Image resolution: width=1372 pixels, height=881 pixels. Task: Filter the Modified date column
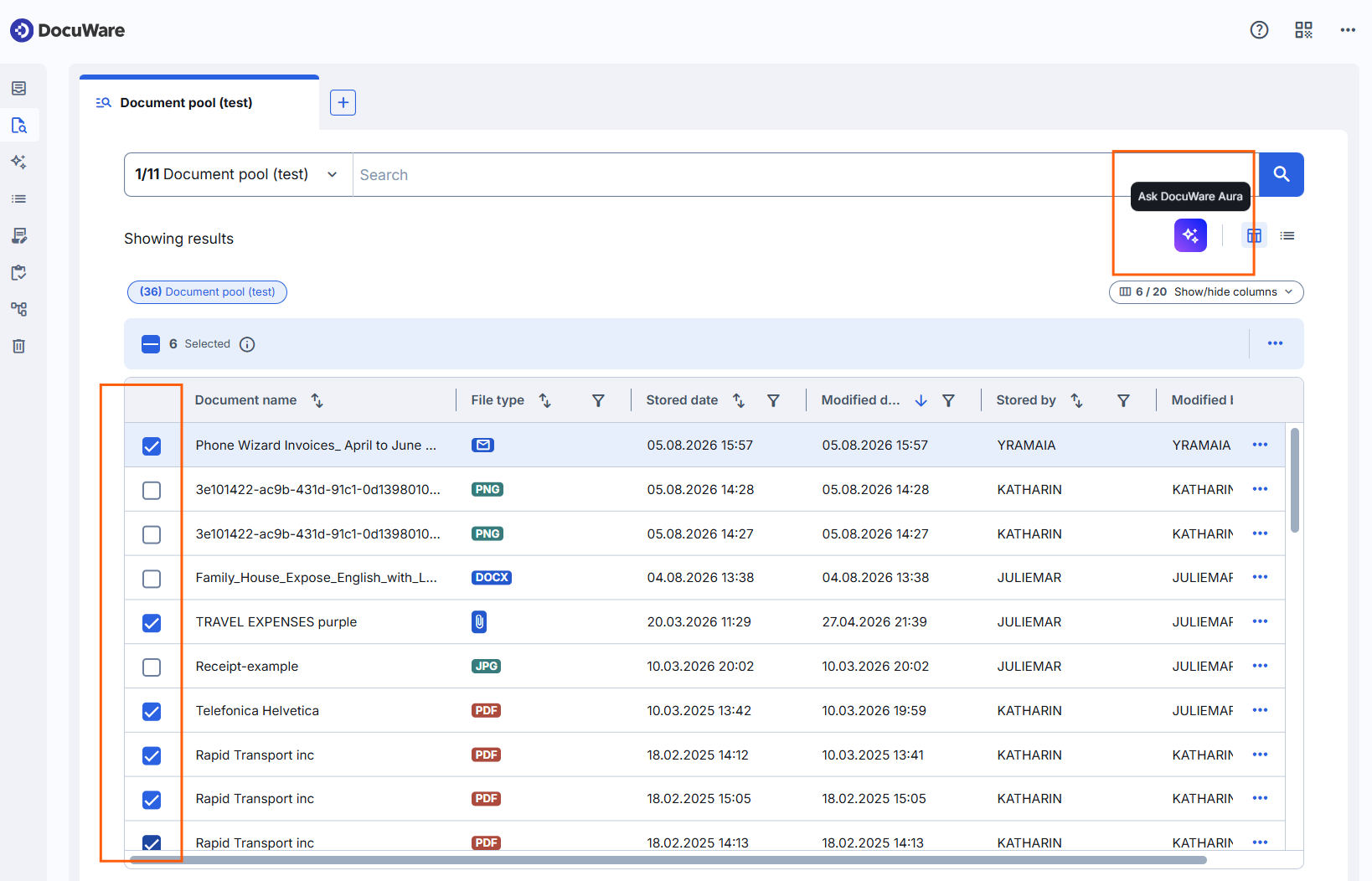[948, 400]
